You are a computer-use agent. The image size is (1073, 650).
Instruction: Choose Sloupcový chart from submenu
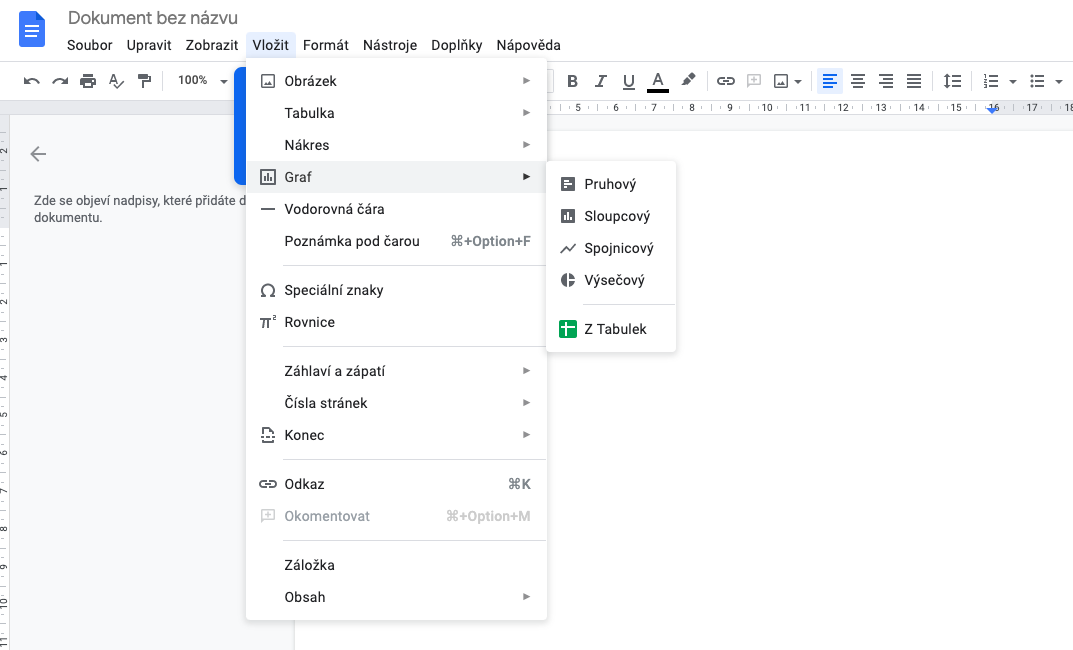pos(617,216)
